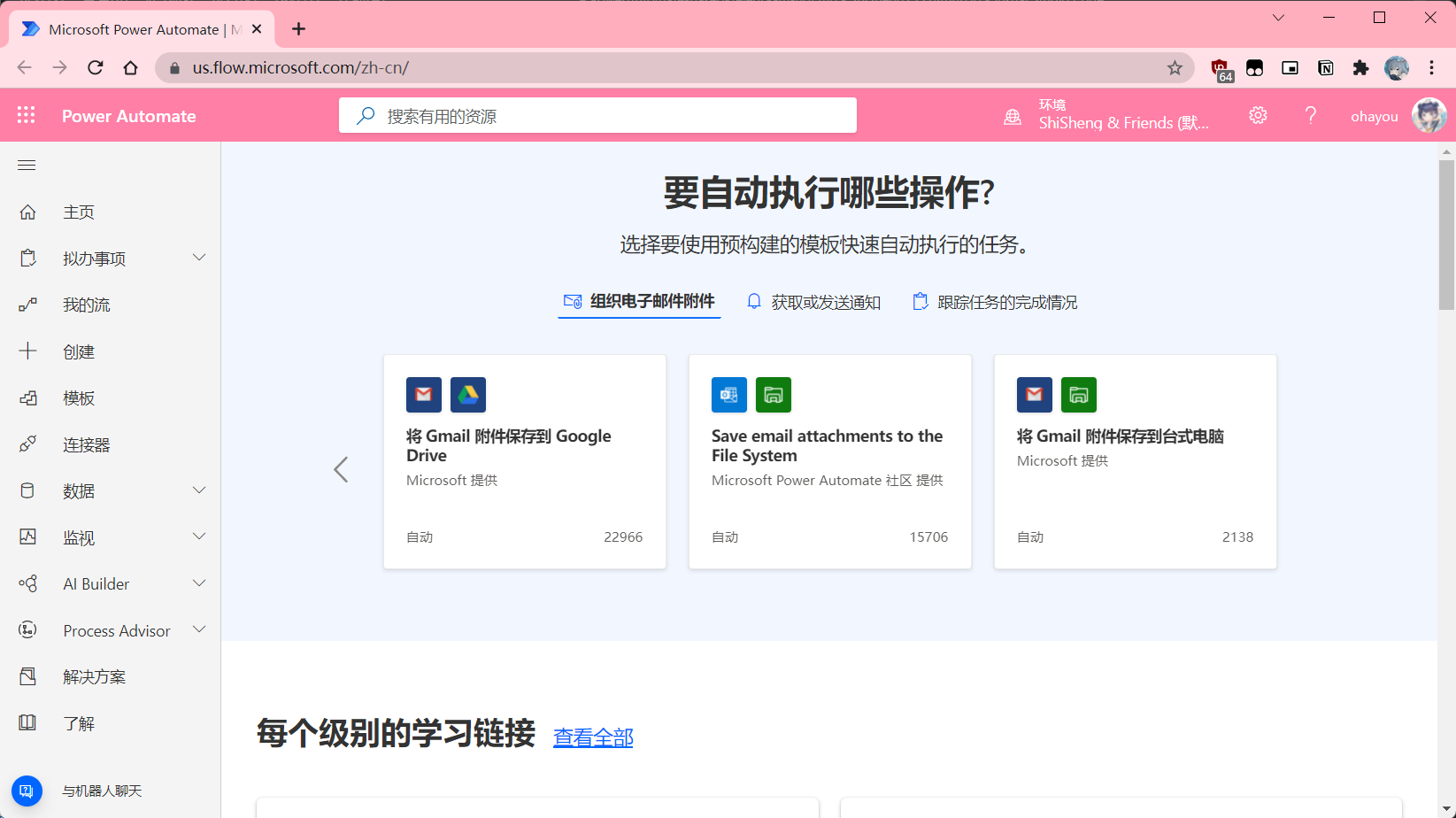Open the ShiSheng & Friends environment selector
Viewport: 1456px width, 818px height.
[1123, 115]
